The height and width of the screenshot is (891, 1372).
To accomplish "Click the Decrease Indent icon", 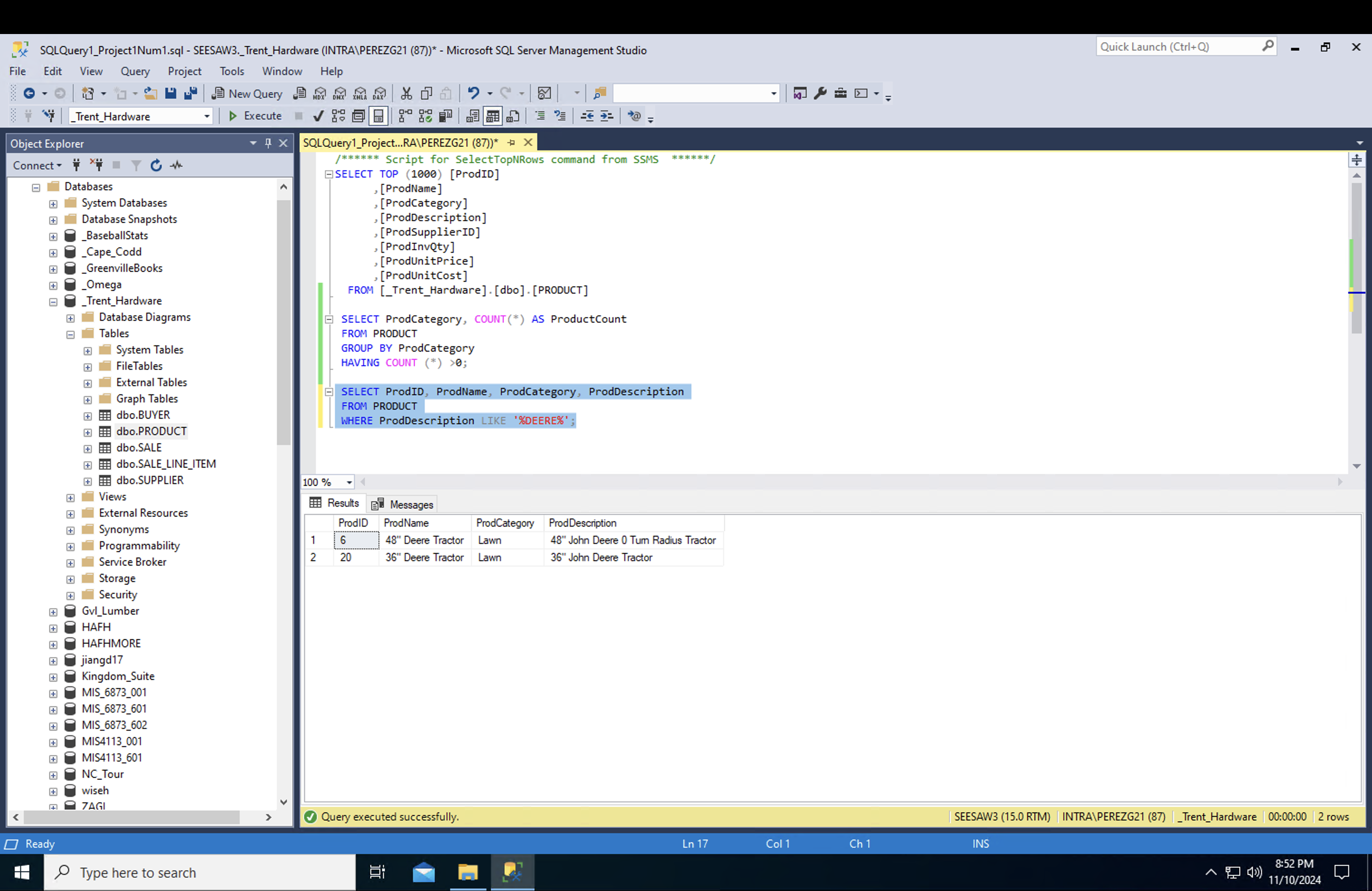I will 587,117.
